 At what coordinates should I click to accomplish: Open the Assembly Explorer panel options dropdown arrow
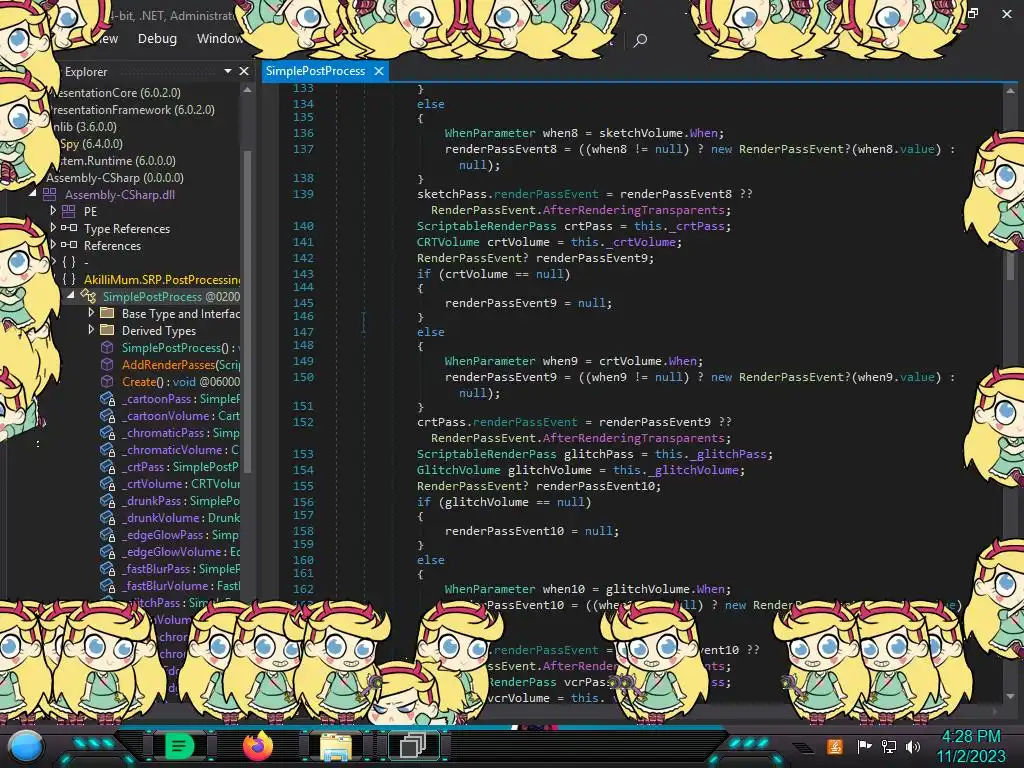click(x=227, y=71)
